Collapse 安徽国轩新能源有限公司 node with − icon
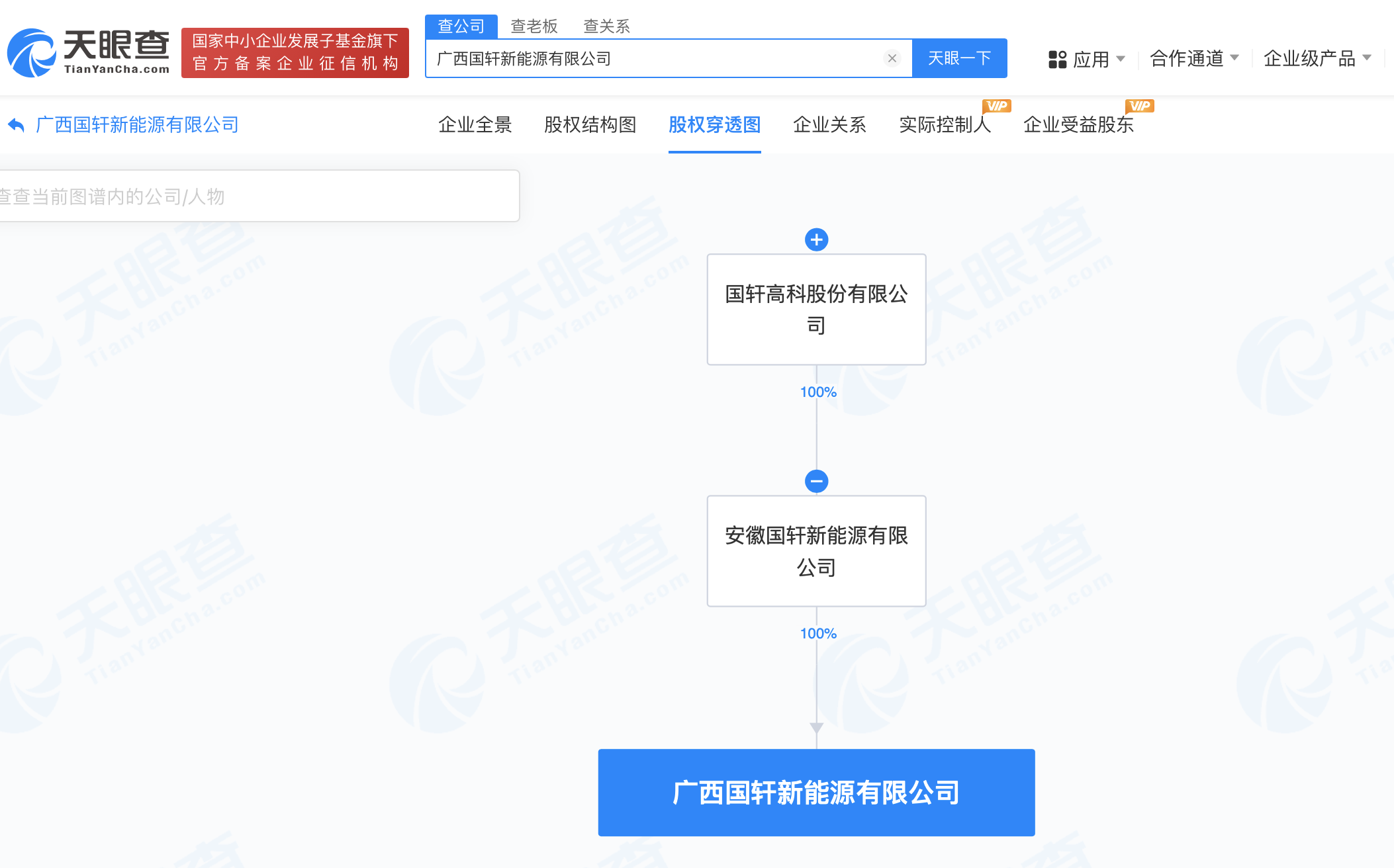Screen dimensions: 1394x868 tap(817, 482)
